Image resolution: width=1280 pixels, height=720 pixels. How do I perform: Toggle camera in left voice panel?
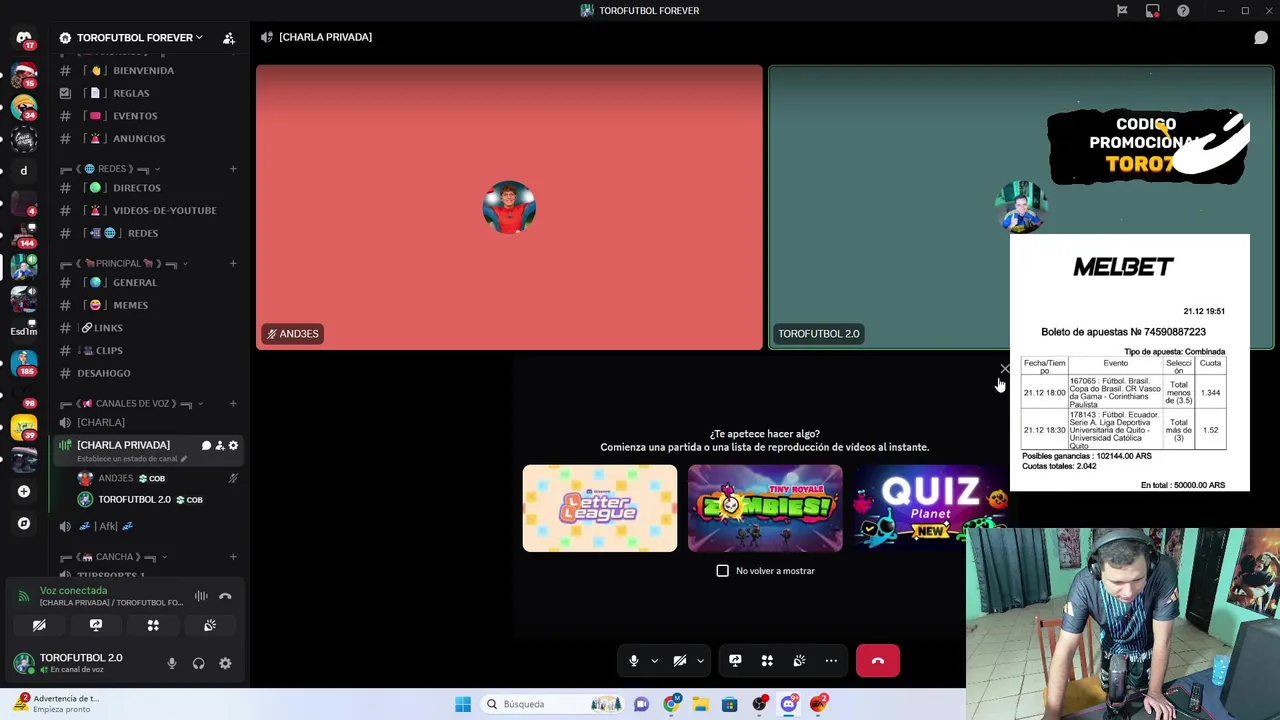(39, 625)
